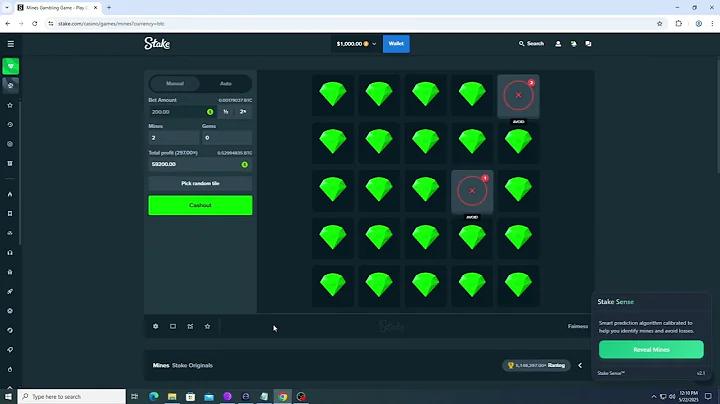Select the Mines Gambling Game browser tab
Screen dimensions: 720x404
57,8
